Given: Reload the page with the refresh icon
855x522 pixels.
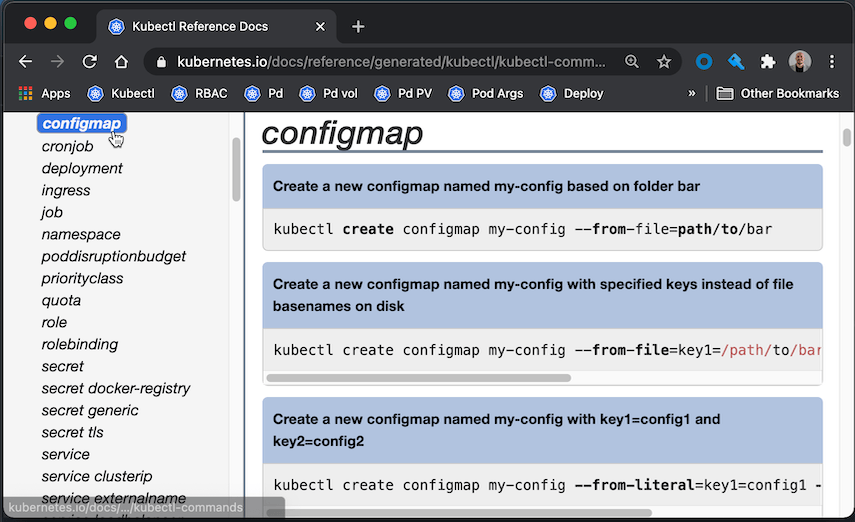Looking at the screenshot, I should point(89,62).
